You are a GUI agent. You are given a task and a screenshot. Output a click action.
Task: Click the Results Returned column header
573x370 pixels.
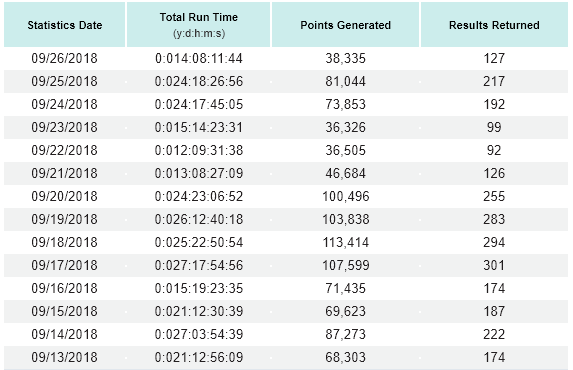[x=494, y=25]
